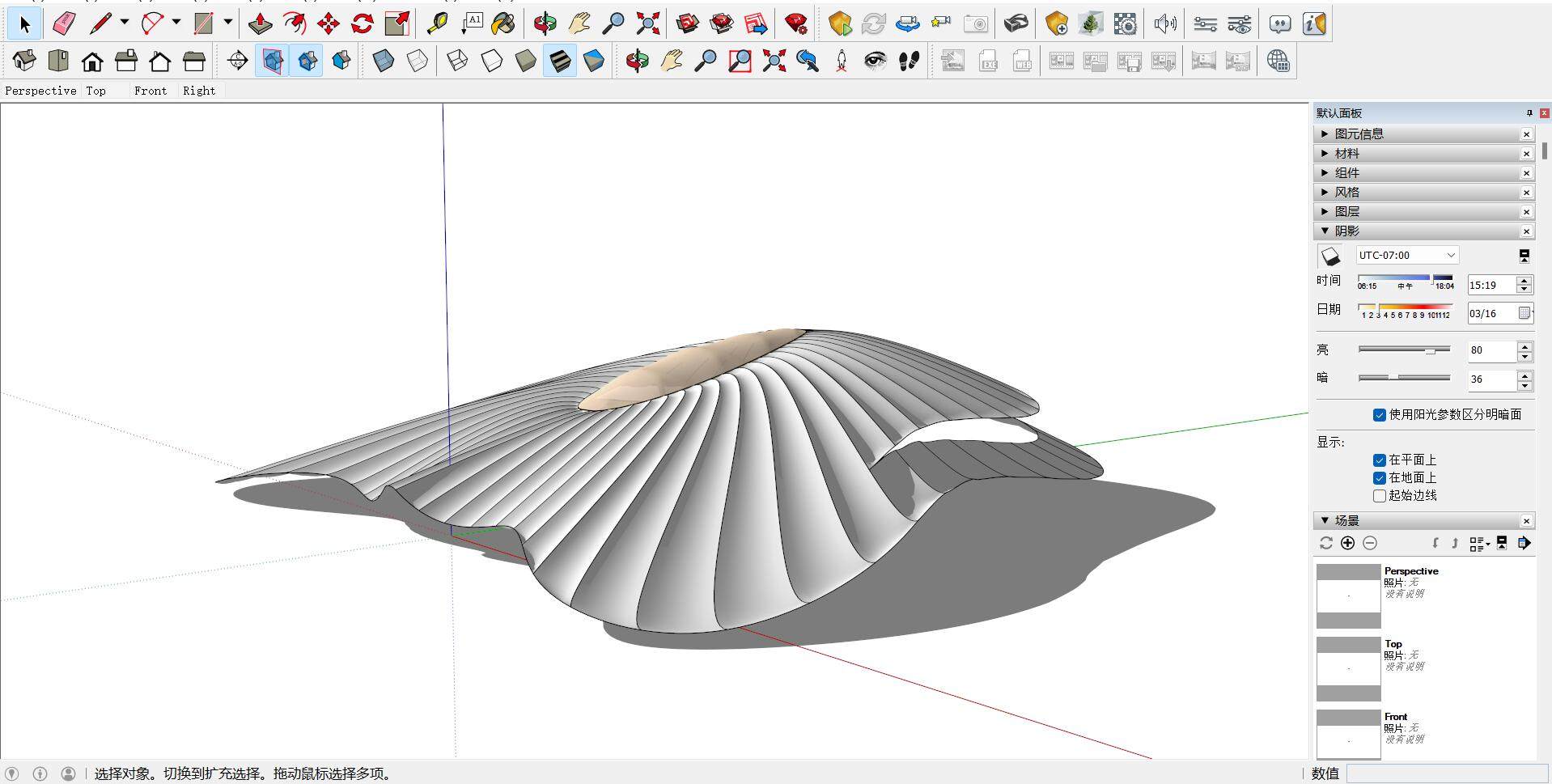Expand the 图元信息 panel
Screen dimensions: 1552x784
click(x=1423, y=133)
